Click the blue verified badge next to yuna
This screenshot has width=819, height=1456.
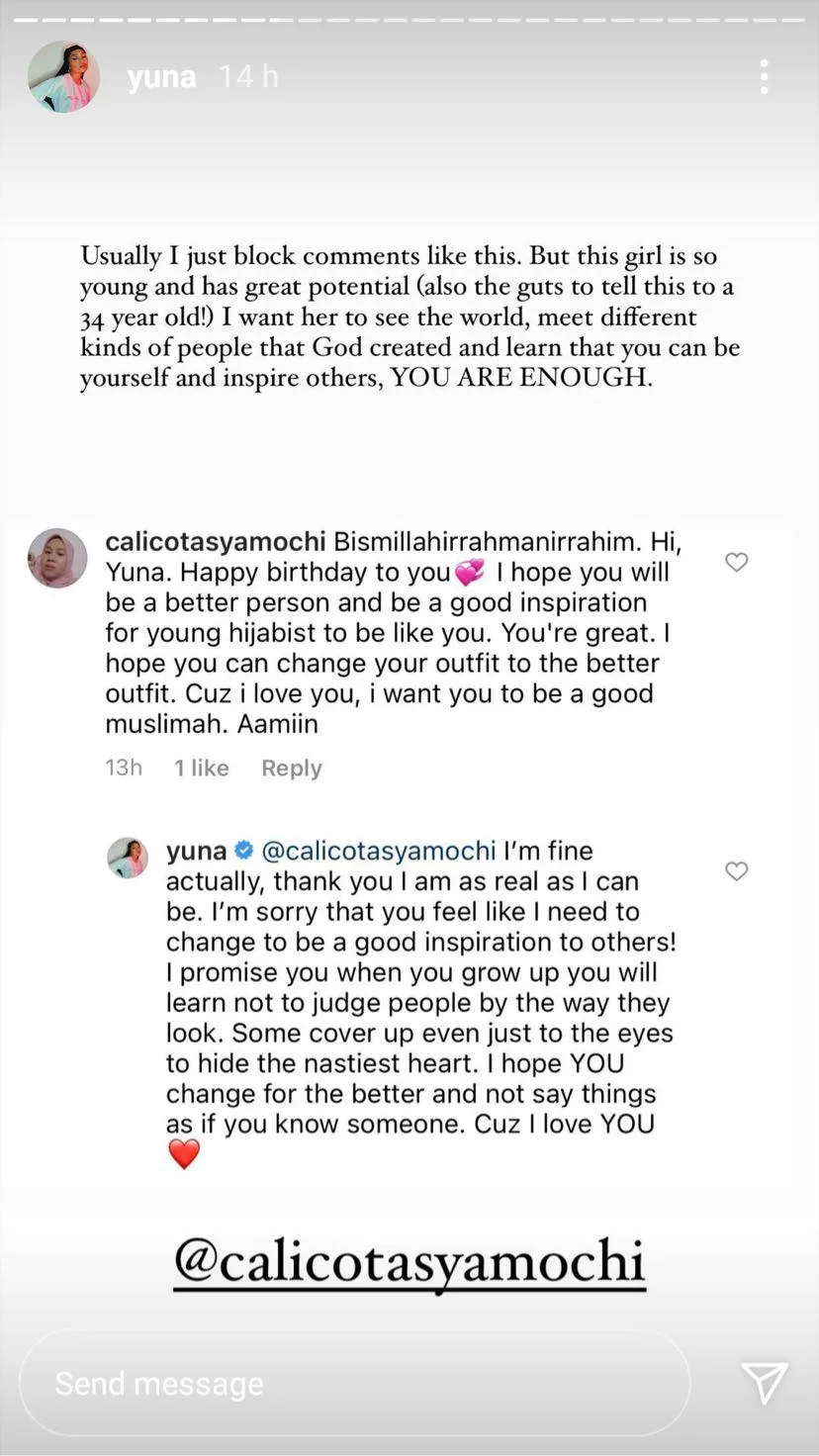244,851
